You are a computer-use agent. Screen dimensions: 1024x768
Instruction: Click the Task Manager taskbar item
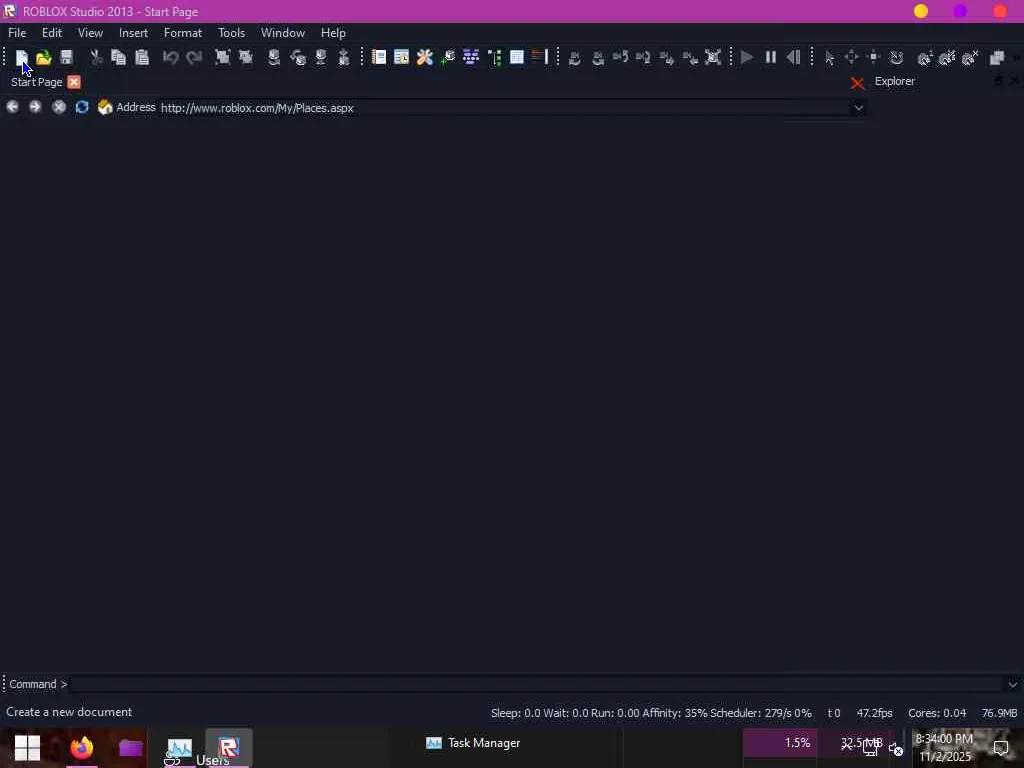pos(473,743)
